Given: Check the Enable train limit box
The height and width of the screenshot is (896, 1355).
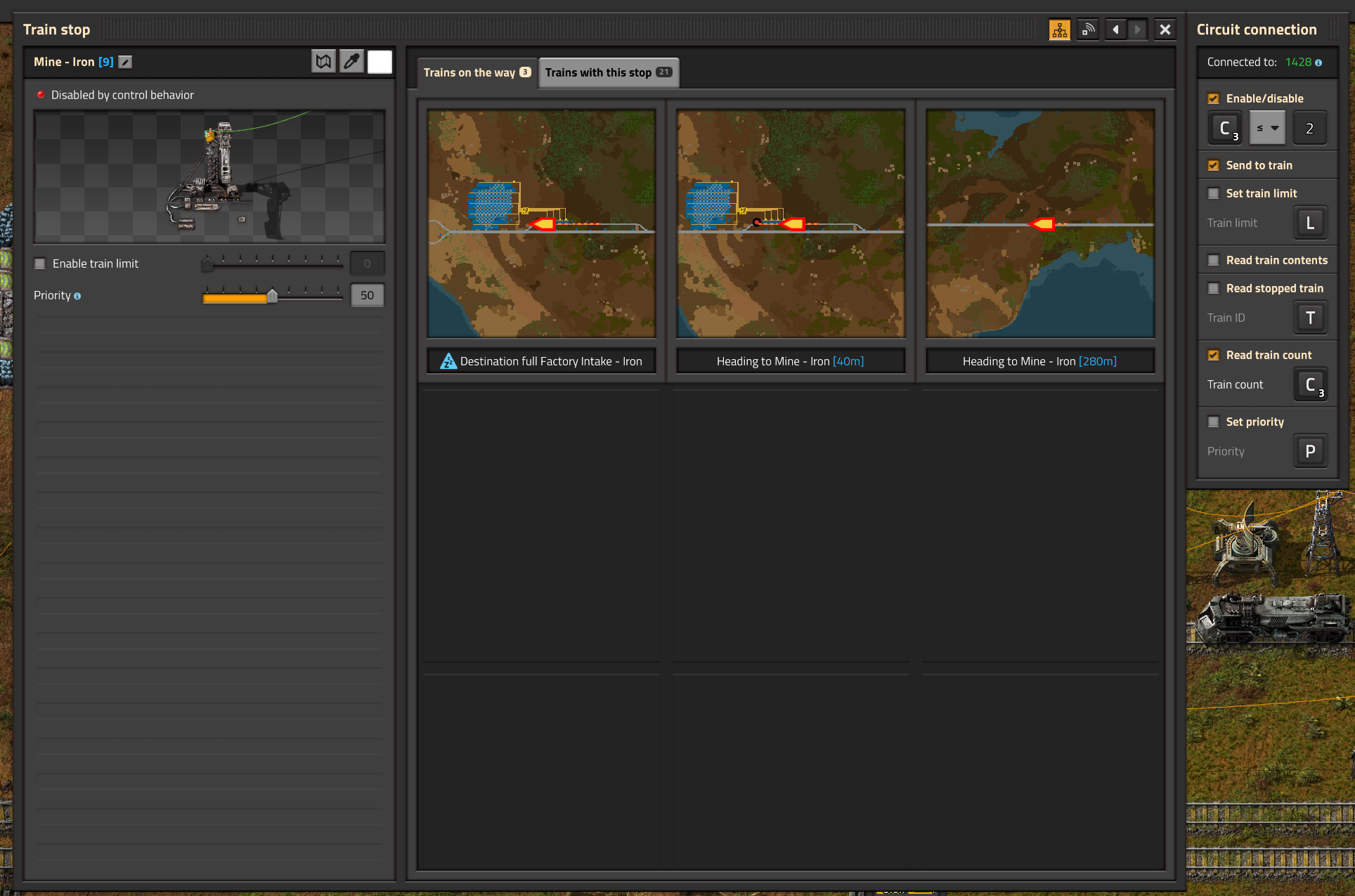Looking at the screenshot, I should (x=40, y=264).
